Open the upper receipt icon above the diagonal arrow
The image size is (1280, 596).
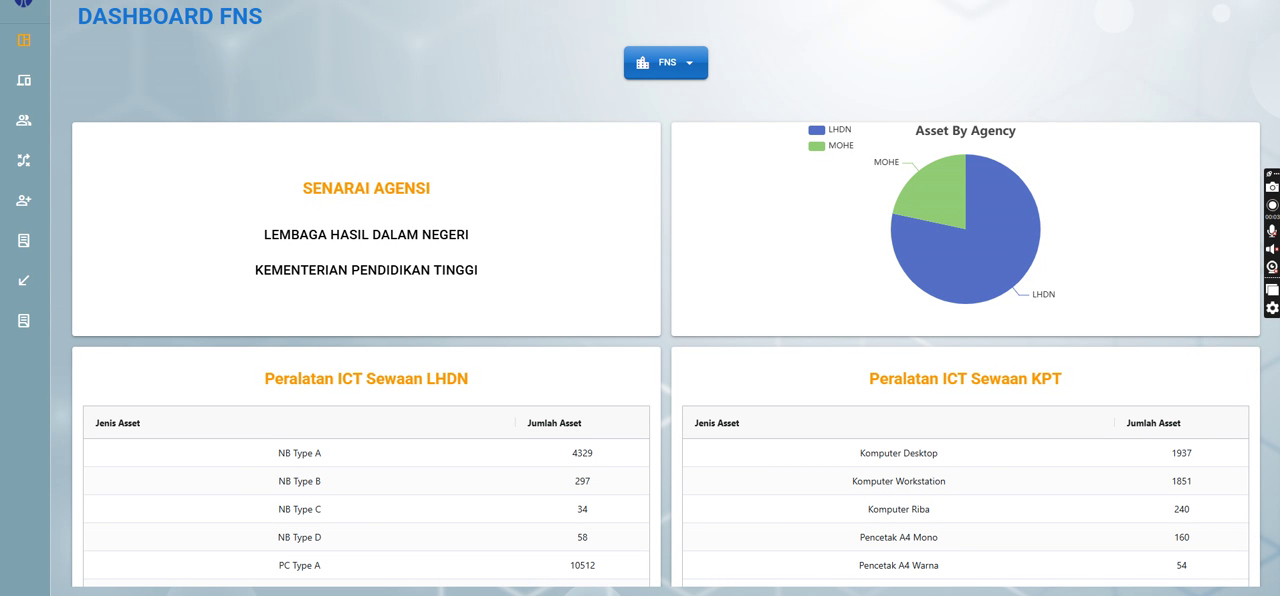[24, 240]
